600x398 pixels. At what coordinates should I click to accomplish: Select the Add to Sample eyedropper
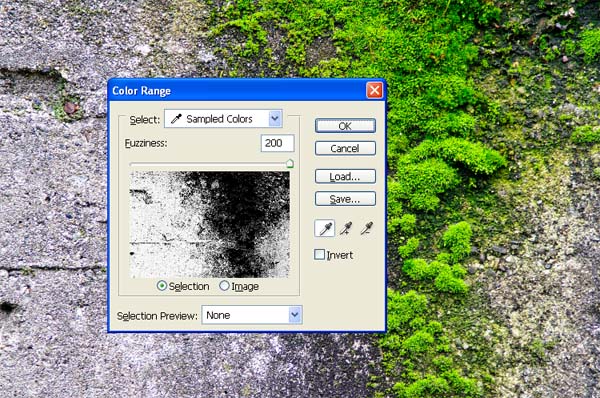click(346, 228)
